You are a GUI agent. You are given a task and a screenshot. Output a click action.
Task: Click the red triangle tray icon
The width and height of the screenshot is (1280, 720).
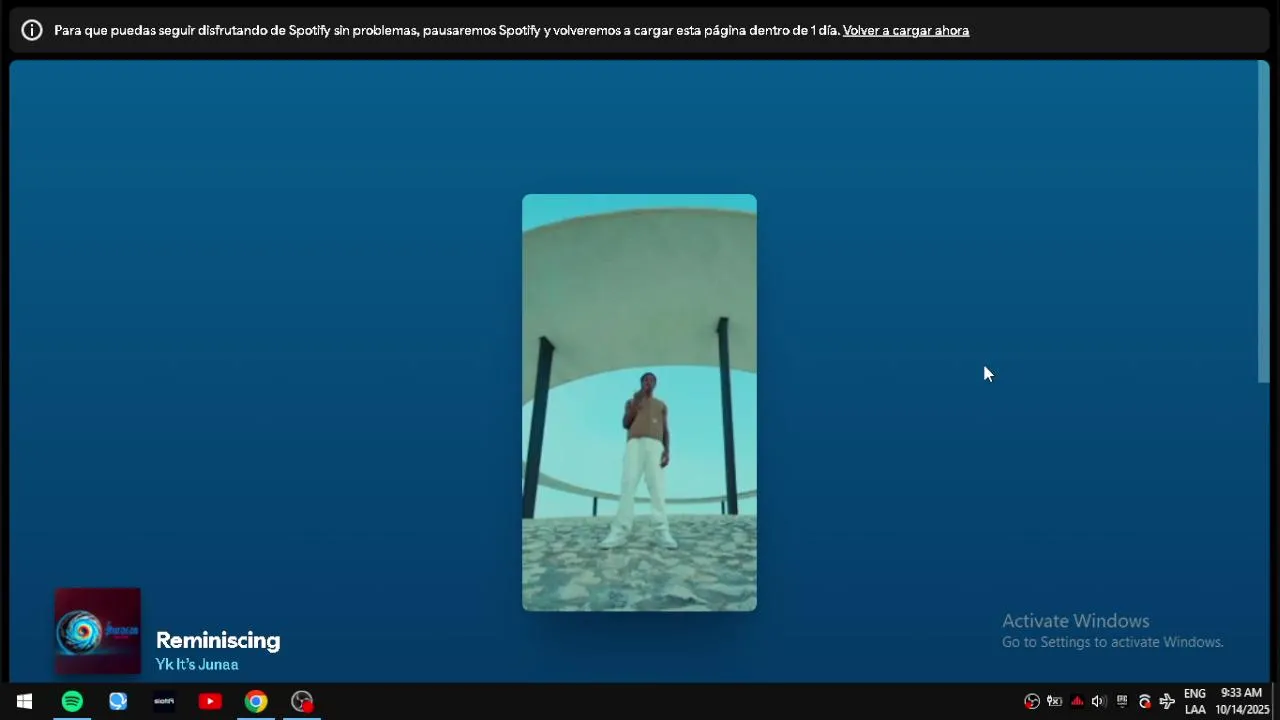pos(1077,701)
